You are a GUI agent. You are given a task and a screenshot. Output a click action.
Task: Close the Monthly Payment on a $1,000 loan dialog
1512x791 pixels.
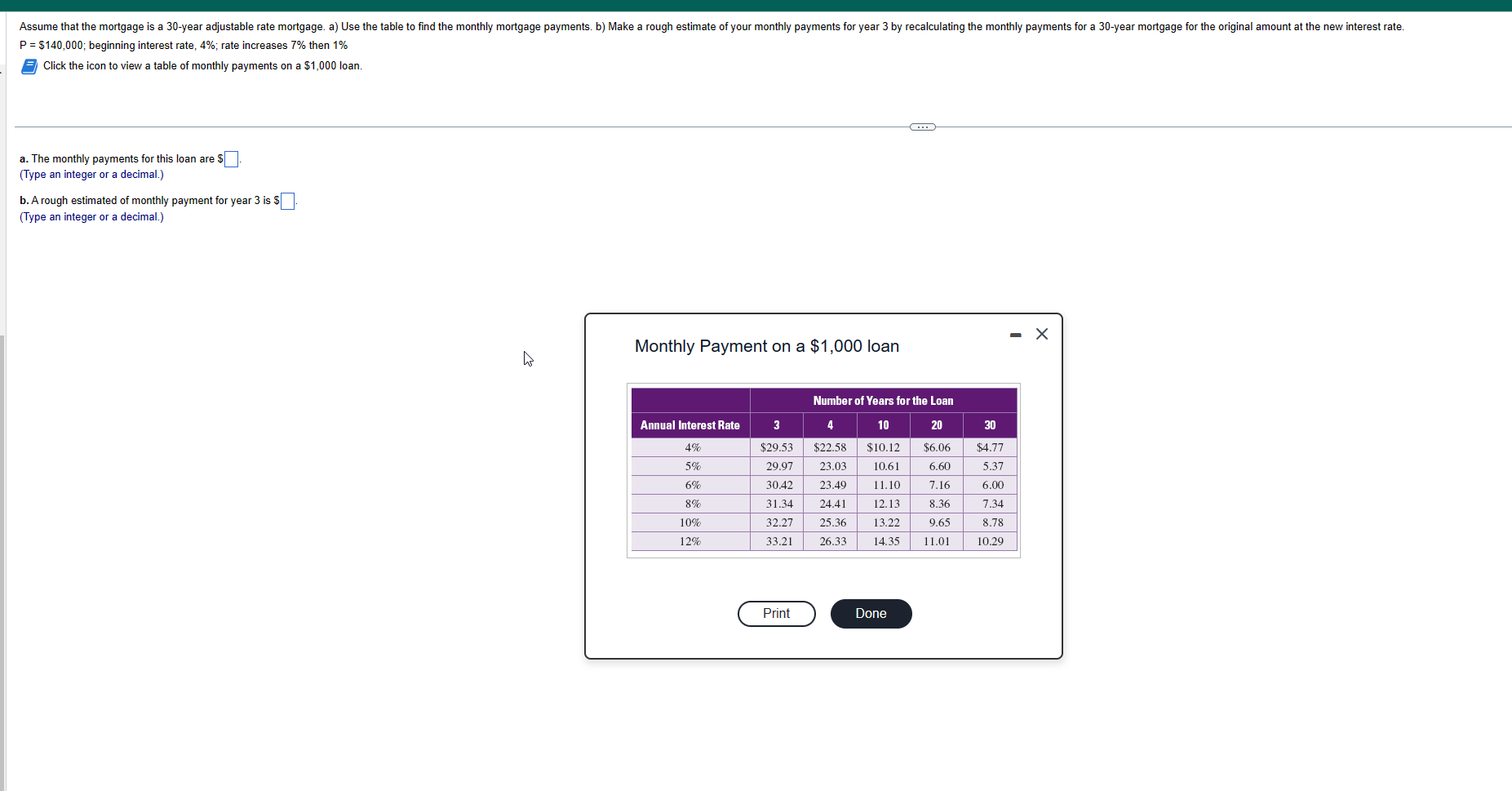1041,334
